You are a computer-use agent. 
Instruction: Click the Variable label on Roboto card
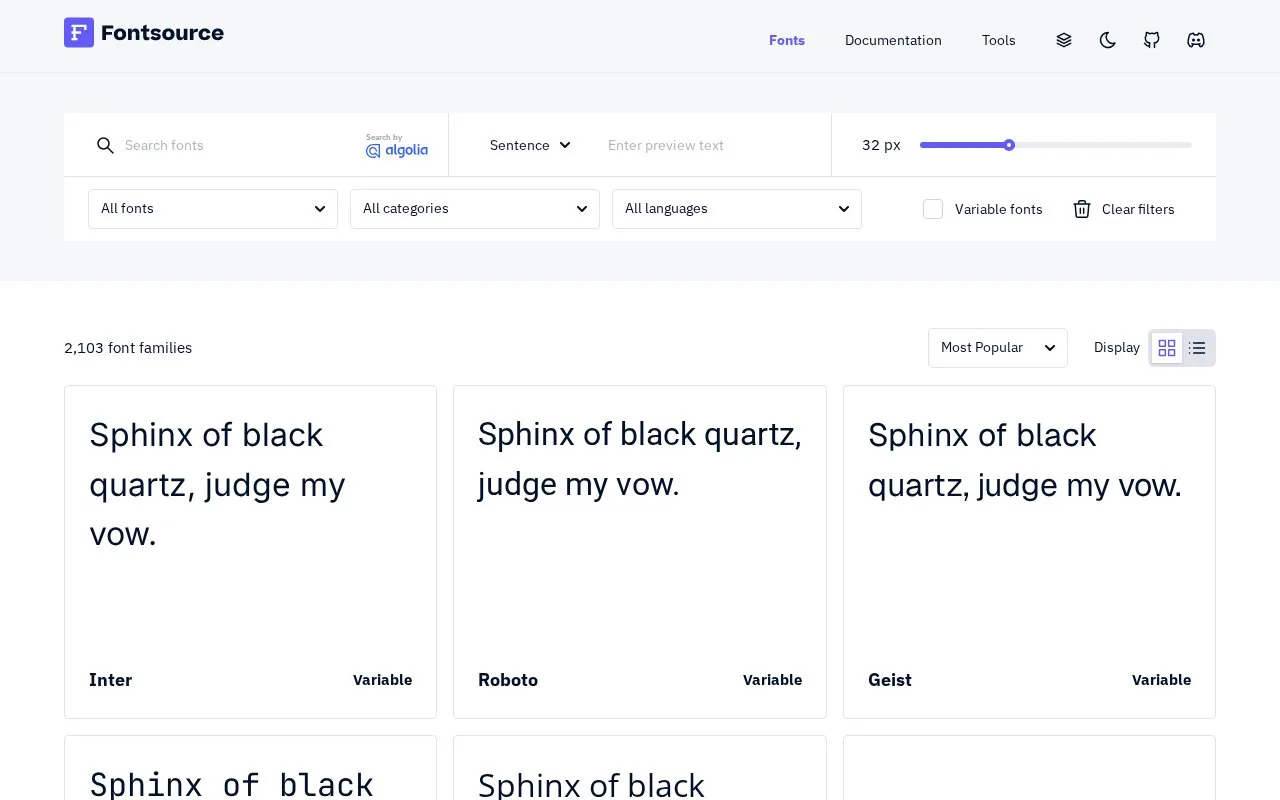772,680
